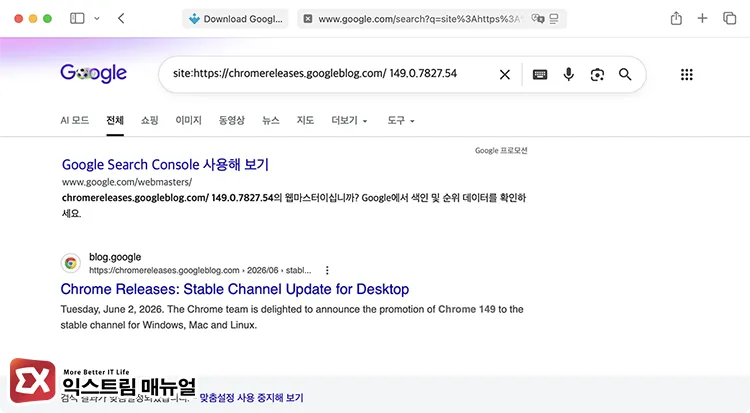750x413 pixels.
Task: Open the on-screen keyboard input tool
Action: [x=540, y=74]
